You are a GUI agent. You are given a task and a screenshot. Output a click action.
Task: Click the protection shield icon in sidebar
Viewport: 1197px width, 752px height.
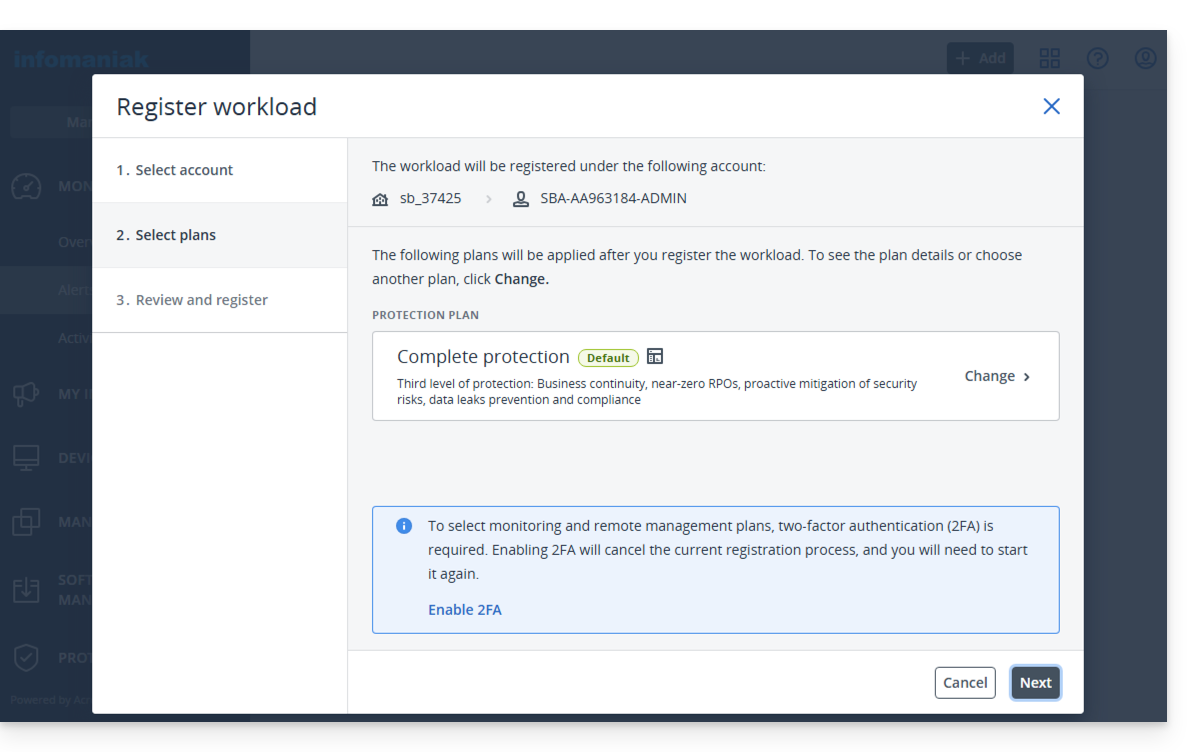coord(26,657)
